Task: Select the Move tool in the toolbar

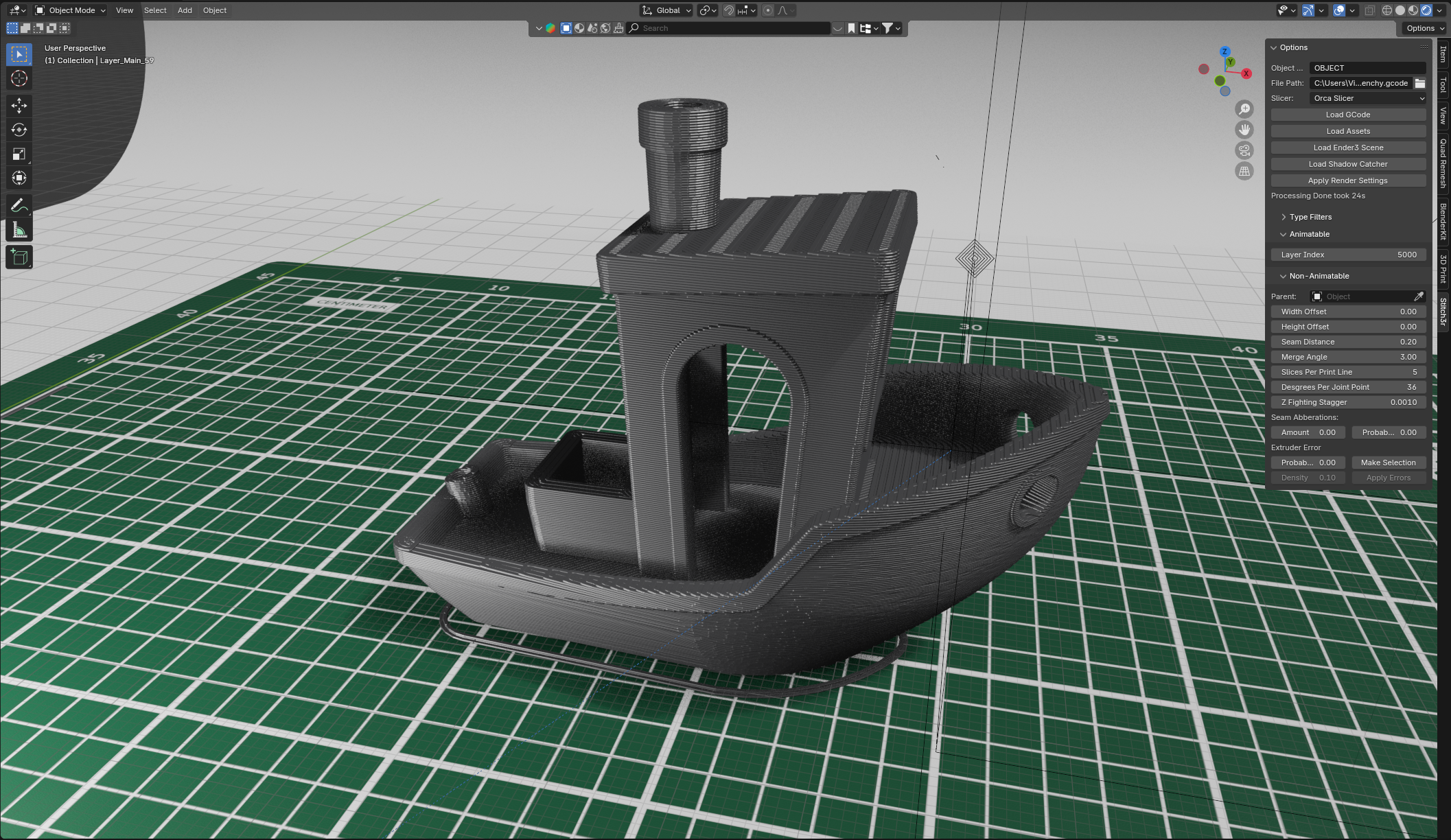Action: click(x=19, y=105)
